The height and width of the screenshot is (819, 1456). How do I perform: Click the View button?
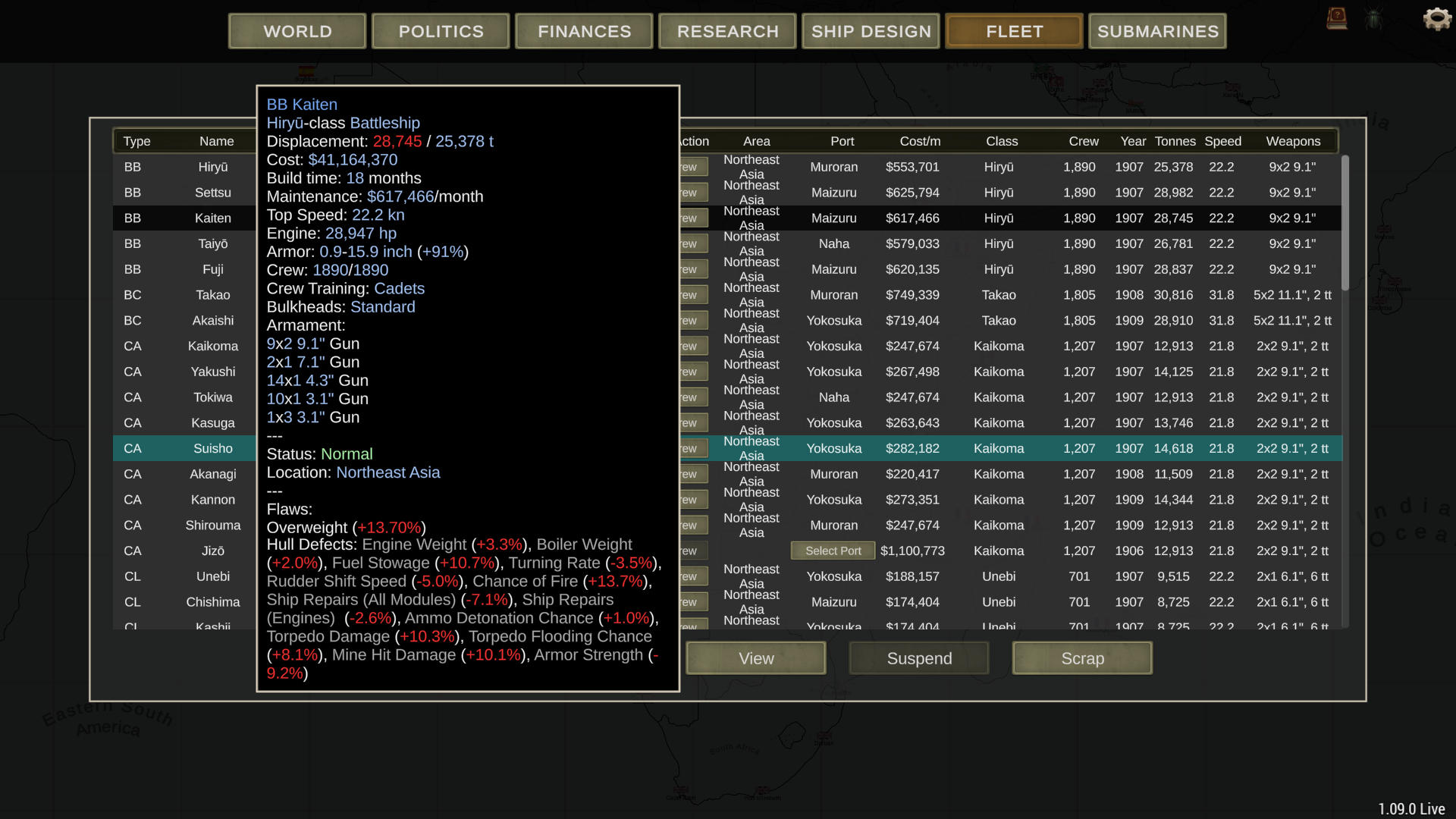755,658
